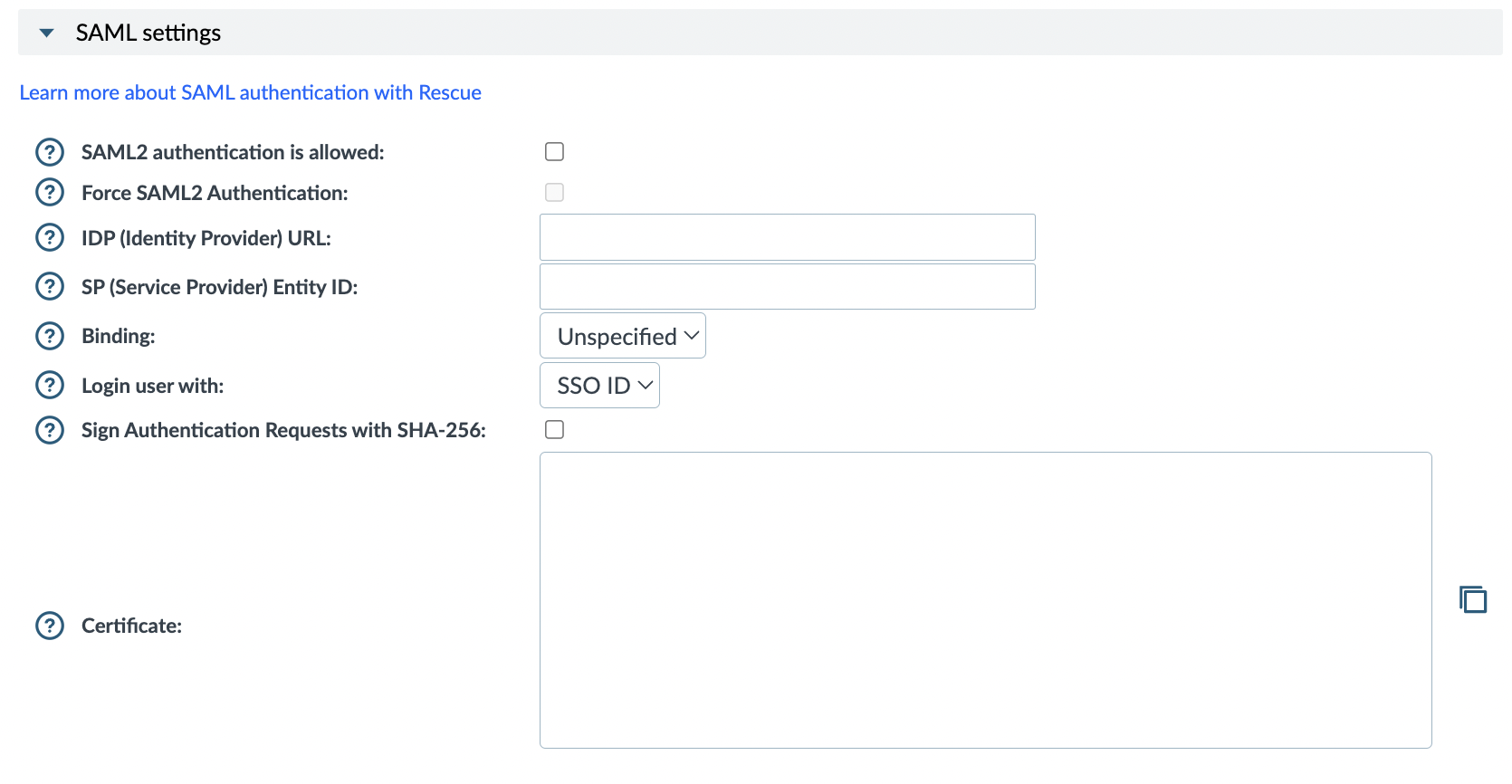This screenshot has height=784, width=1512.
Task: Click inside the Certificate text area
Action: coord(985,599)
